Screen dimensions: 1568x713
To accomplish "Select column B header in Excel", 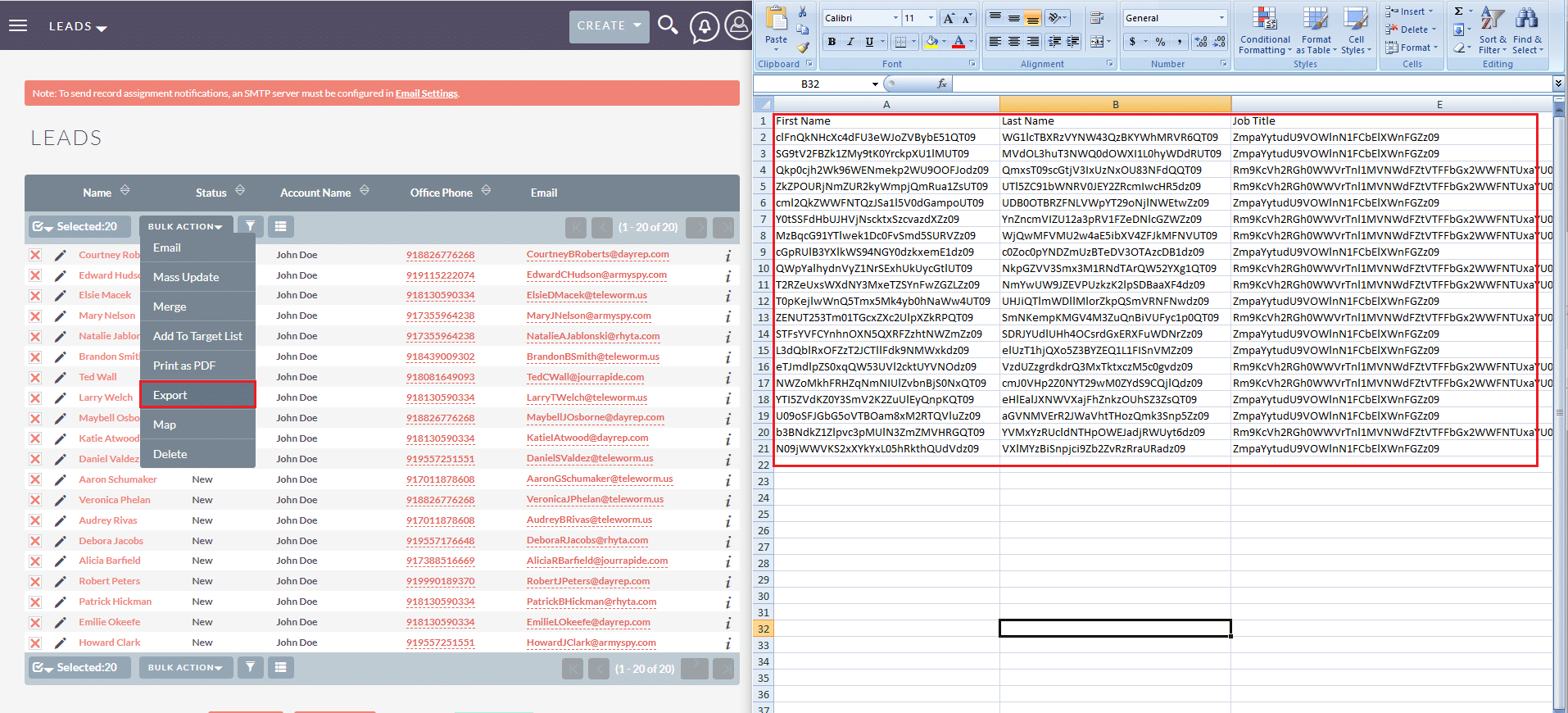I will pos(1115,104).
